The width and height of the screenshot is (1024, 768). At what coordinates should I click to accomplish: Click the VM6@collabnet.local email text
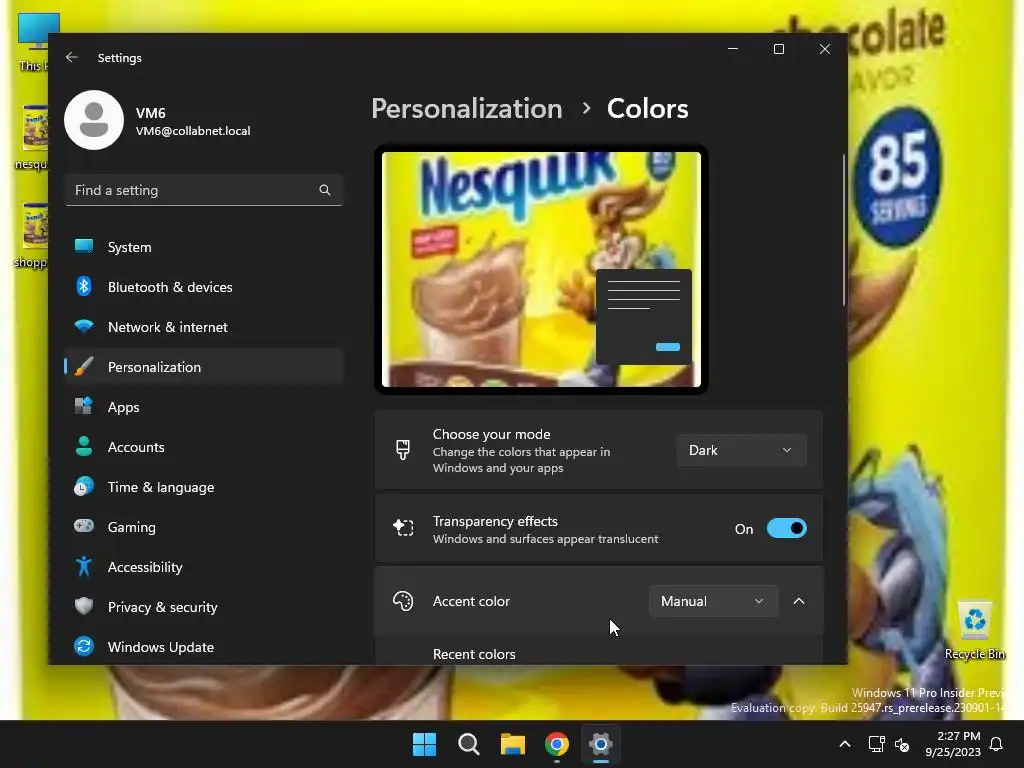[x=193, y=131]
